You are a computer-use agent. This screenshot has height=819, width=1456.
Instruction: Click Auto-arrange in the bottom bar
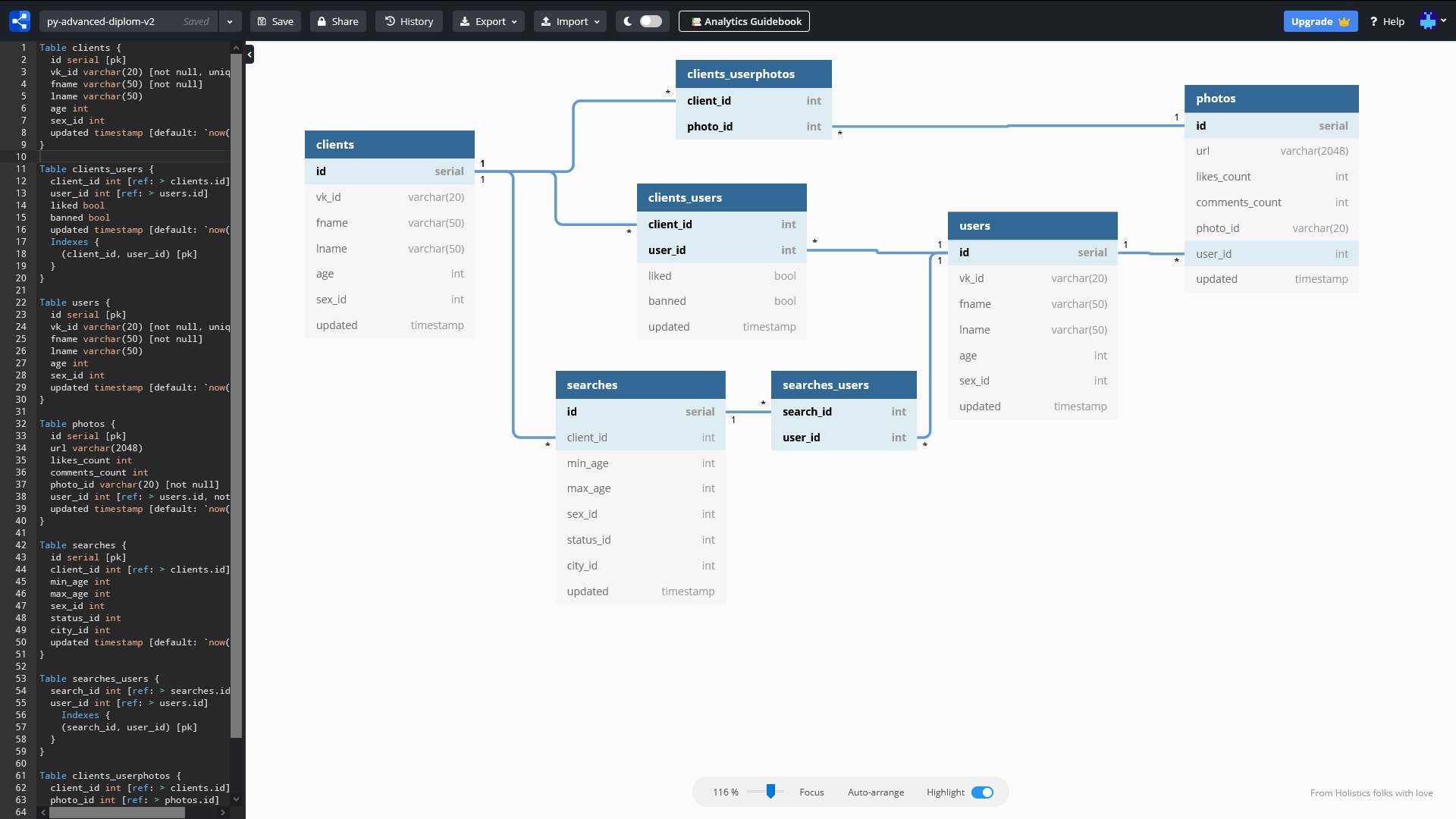tap(876, 792)
